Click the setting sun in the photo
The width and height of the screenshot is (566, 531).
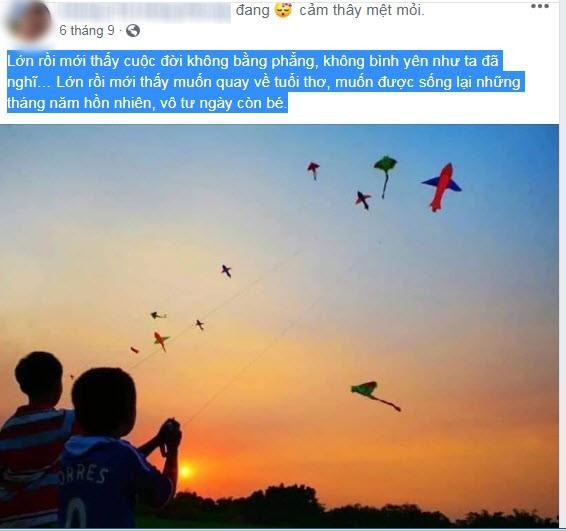pyautogui.click(x=186, y=470)
